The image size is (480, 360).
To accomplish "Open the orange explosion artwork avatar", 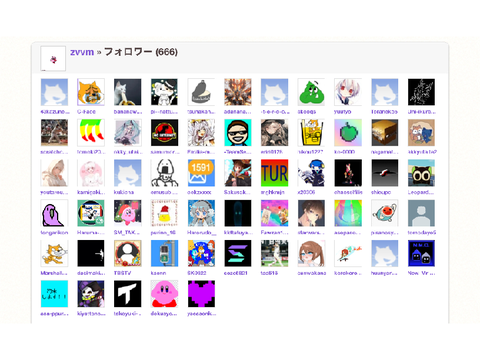I will point(238,92).
